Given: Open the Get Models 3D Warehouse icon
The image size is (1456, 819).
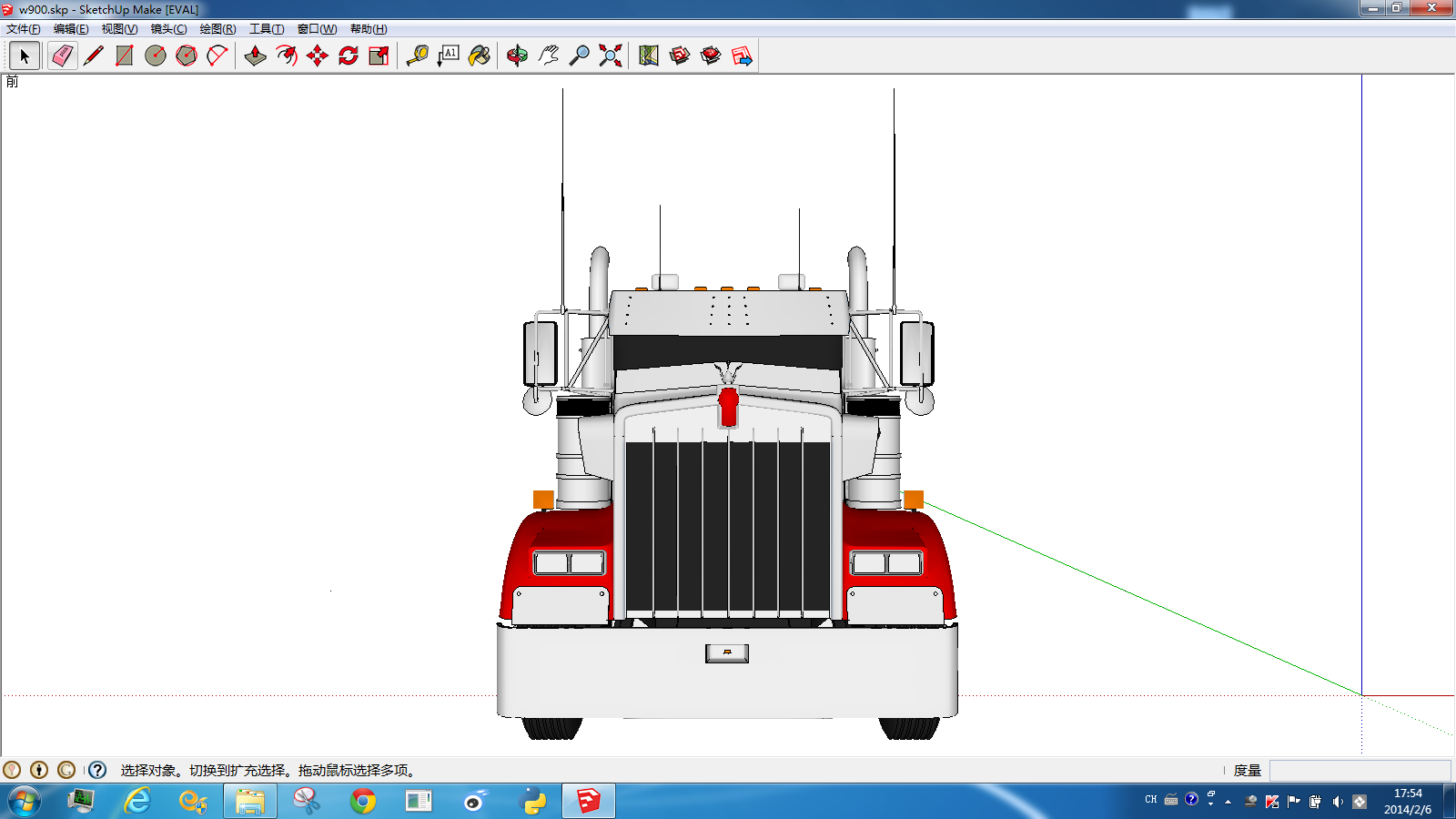Looking at the screenshot, I should click(x=680, y=56).
